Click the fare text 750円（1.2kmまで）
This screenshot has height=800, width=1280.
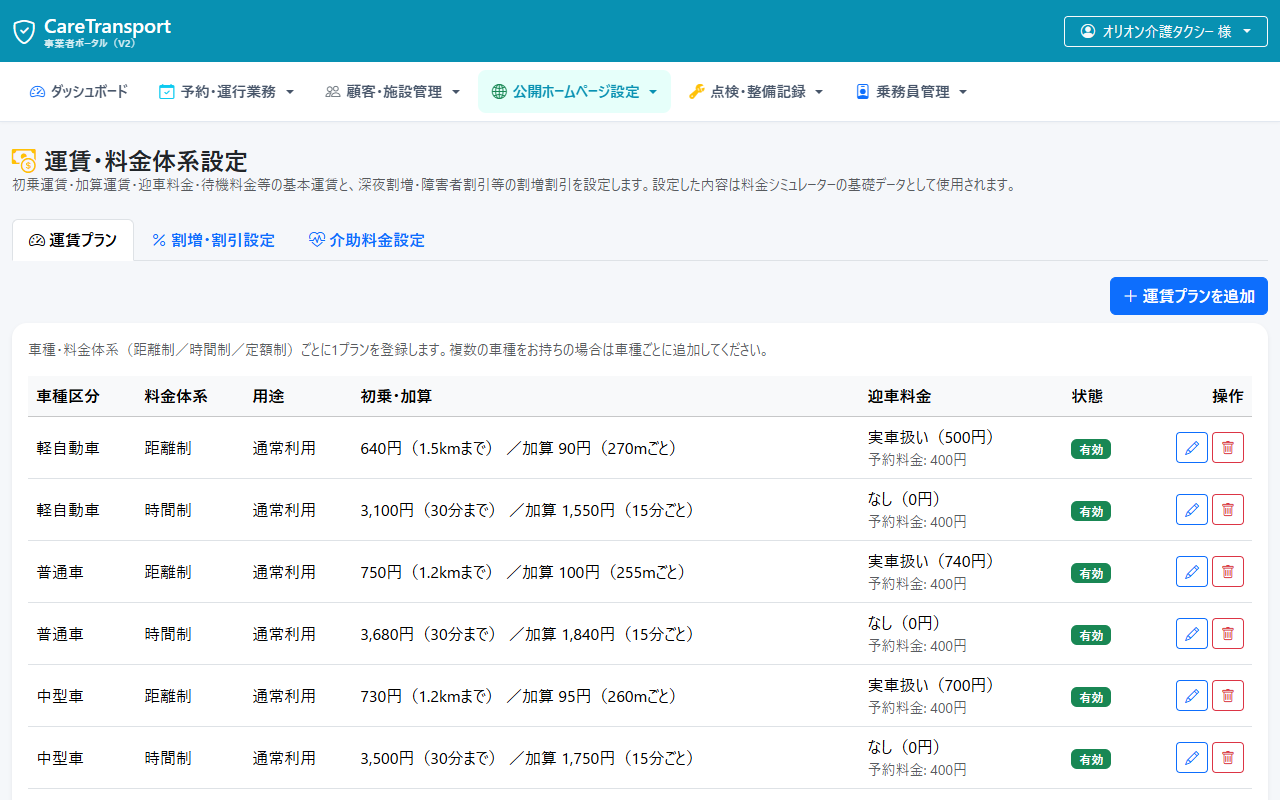pyautogui.click(x=428, y=572)
